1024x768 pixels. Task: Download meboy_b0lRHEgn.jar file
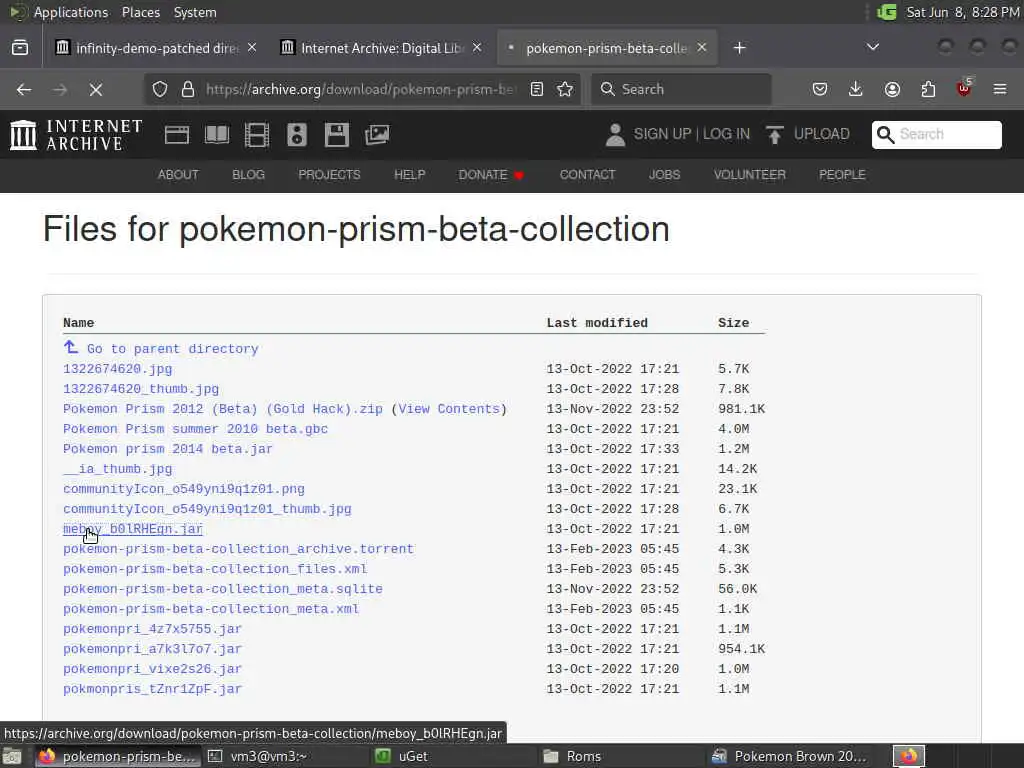click(133, 529)
